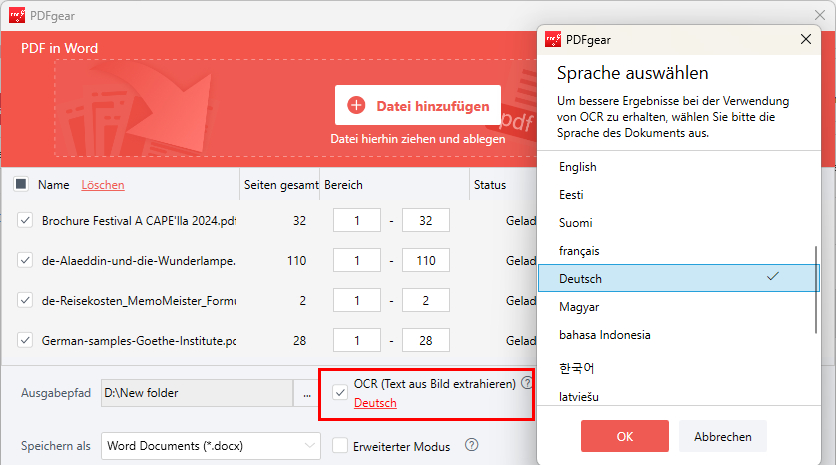836x465 pixels.
Task: Select 한국어 in language list
Action: 678,368
